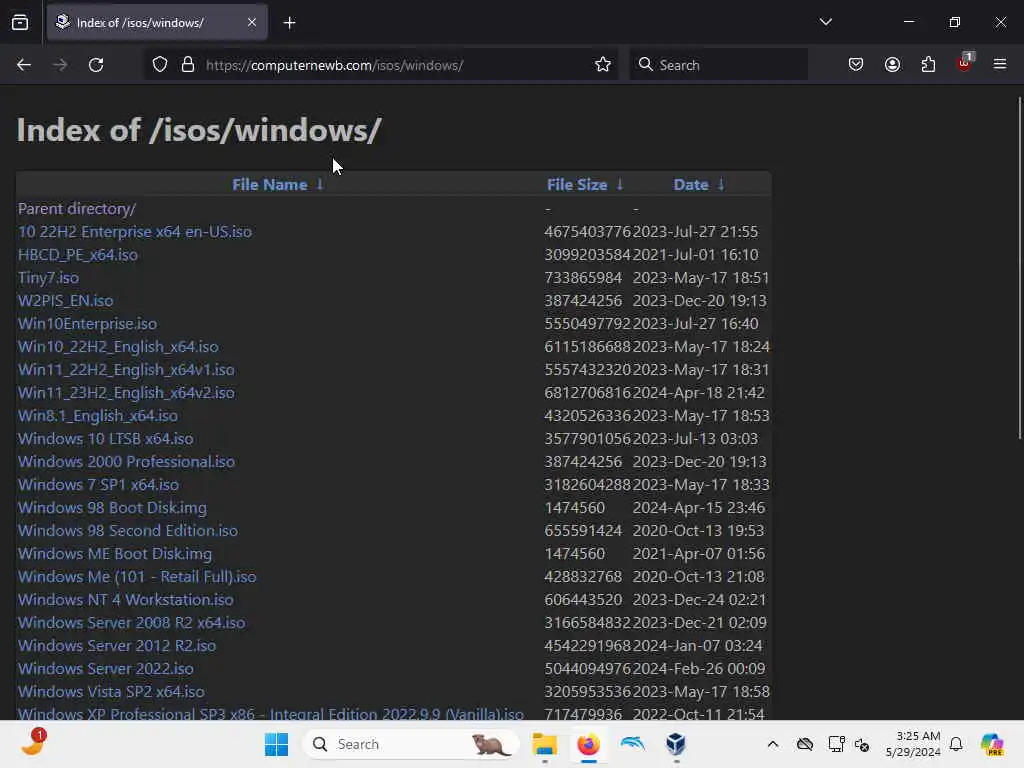This screenshot has height=768, width=1024.
Task: Open Windows 98 Second Edition.iso link
Action: pyautogui.click(x=128, y=530)
